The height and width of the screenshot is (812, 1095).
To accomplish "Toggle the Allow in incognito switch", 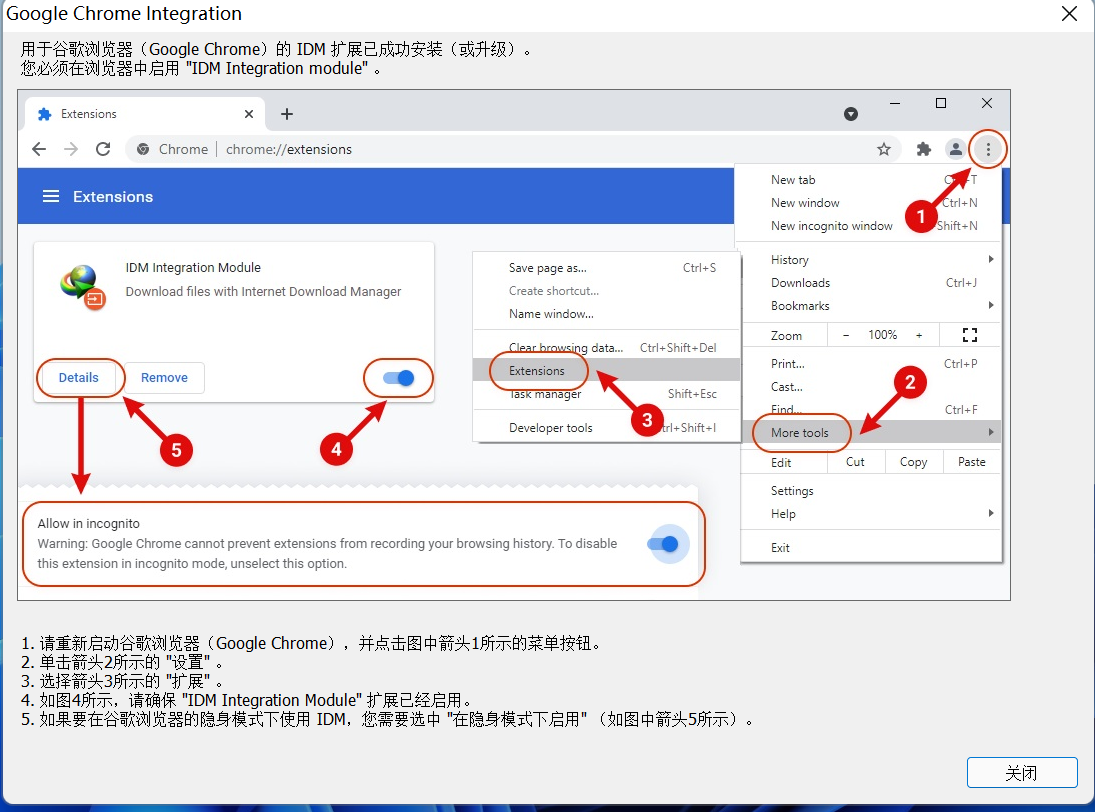I will pyautogui.click(x=663, y=544).
